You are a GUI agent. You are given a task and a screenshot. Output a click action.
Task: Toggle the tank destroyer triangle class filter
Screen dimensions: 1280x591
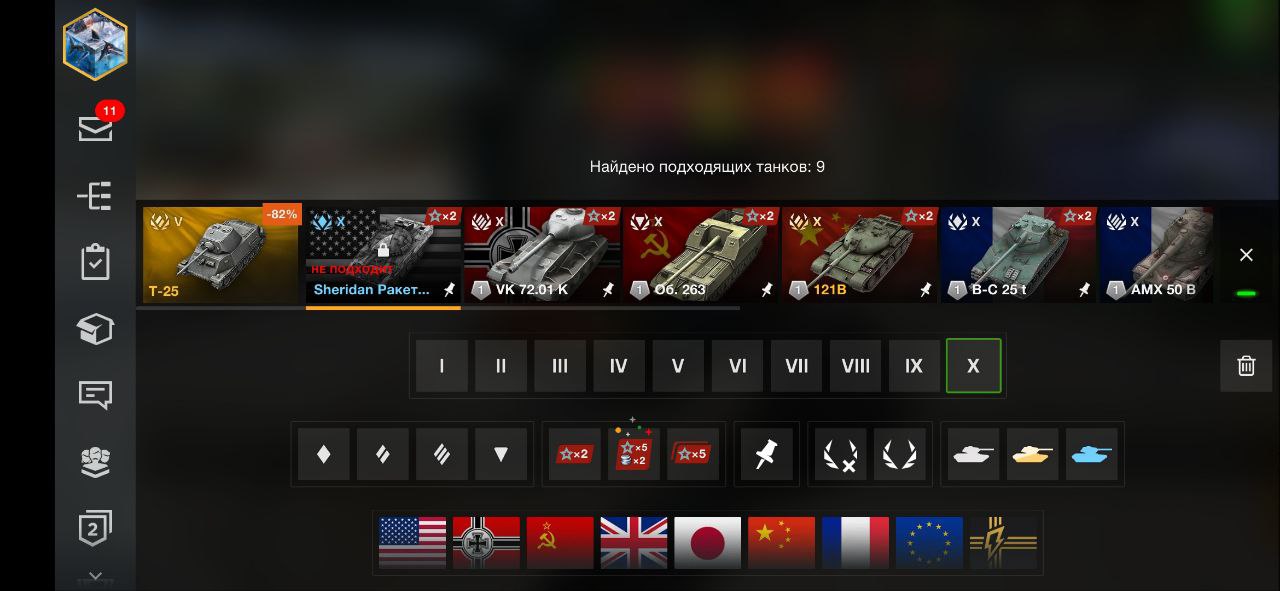(x=501, y=454)
